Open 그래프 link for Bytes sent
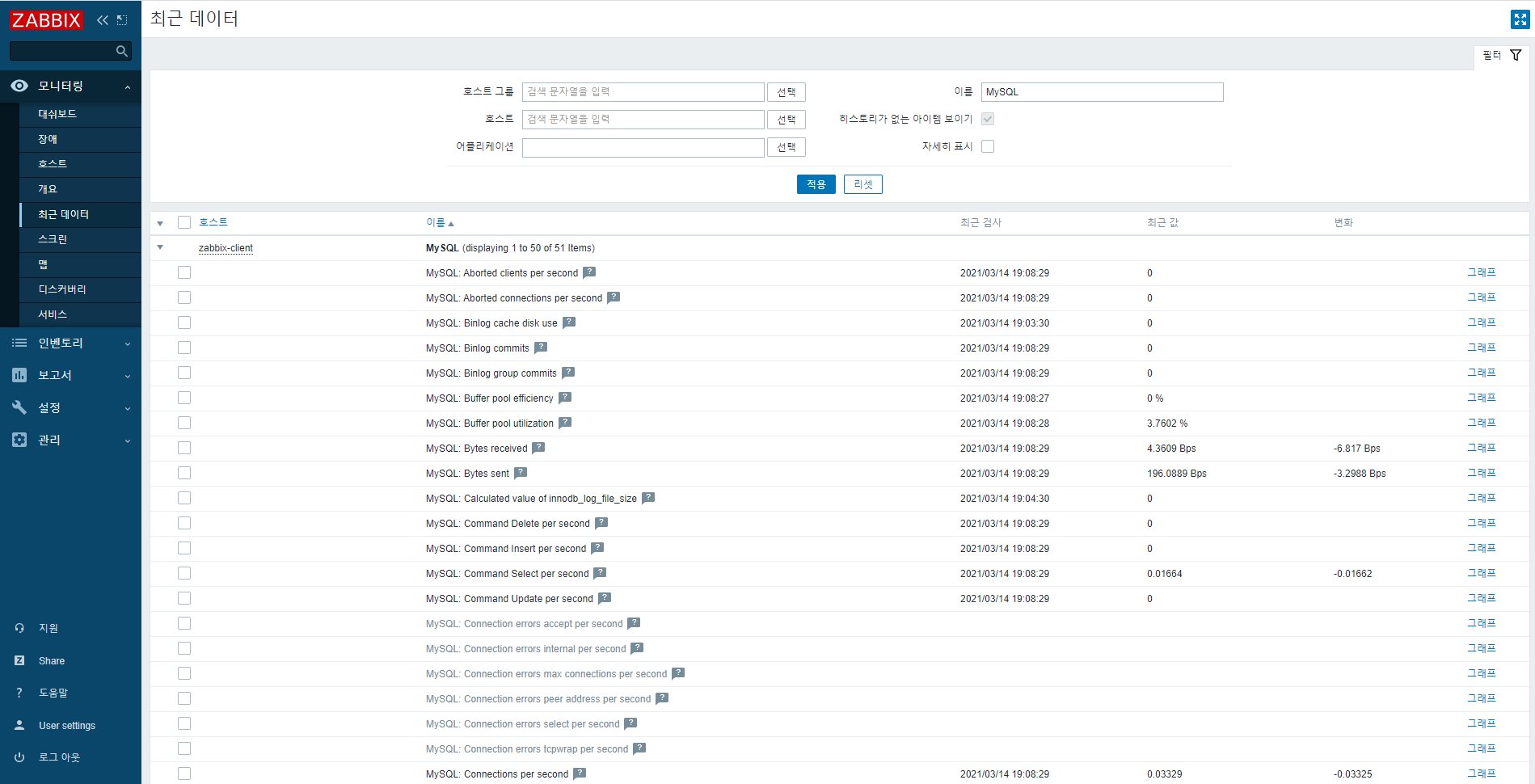The width and height of the screenshot is (1535, 784). tap(1482, 473)
